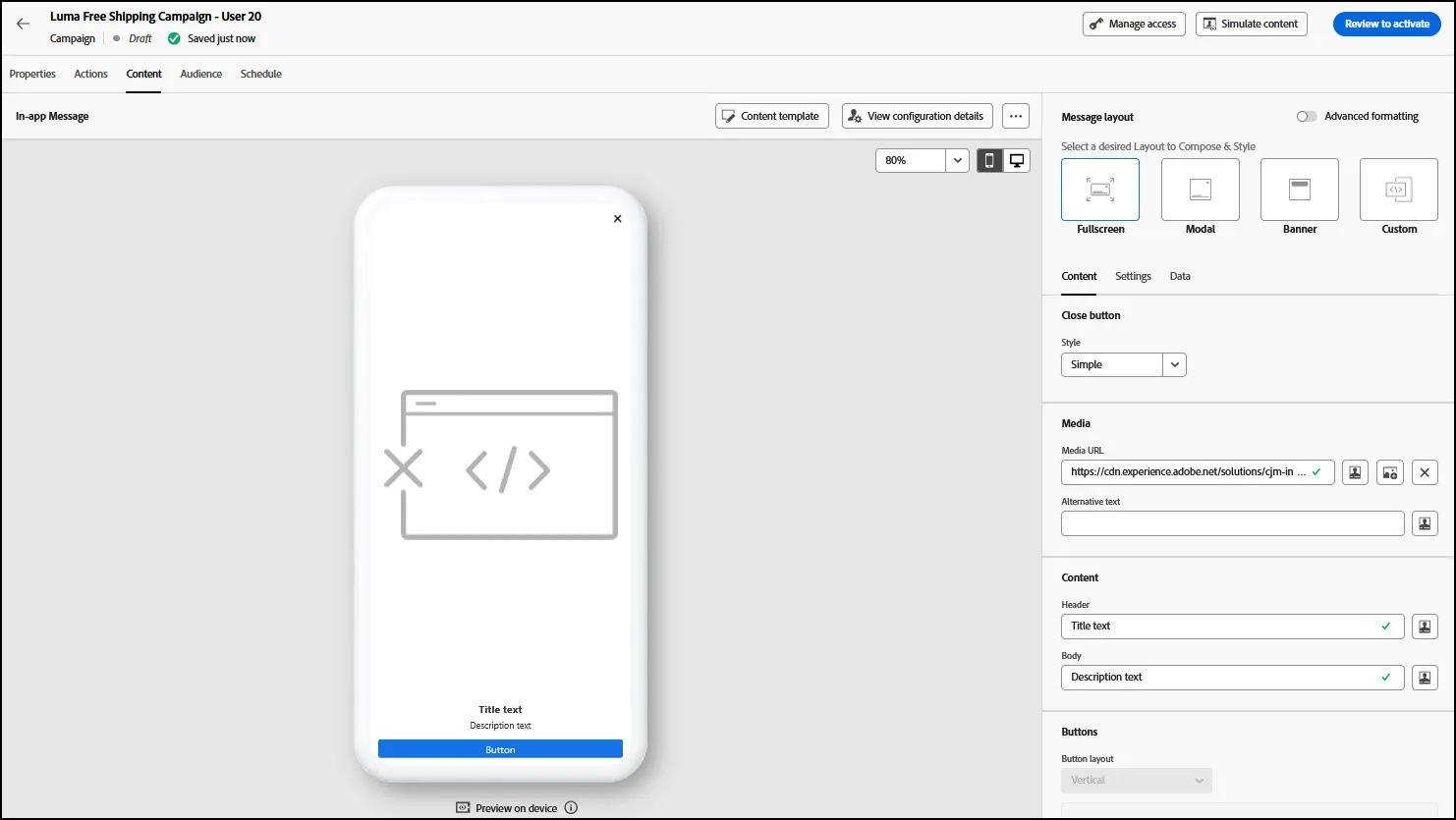Viewport: 1456px width, 820px height.
Task: Enable the Advanced formatting switch
Action: tap(1307, 116)
